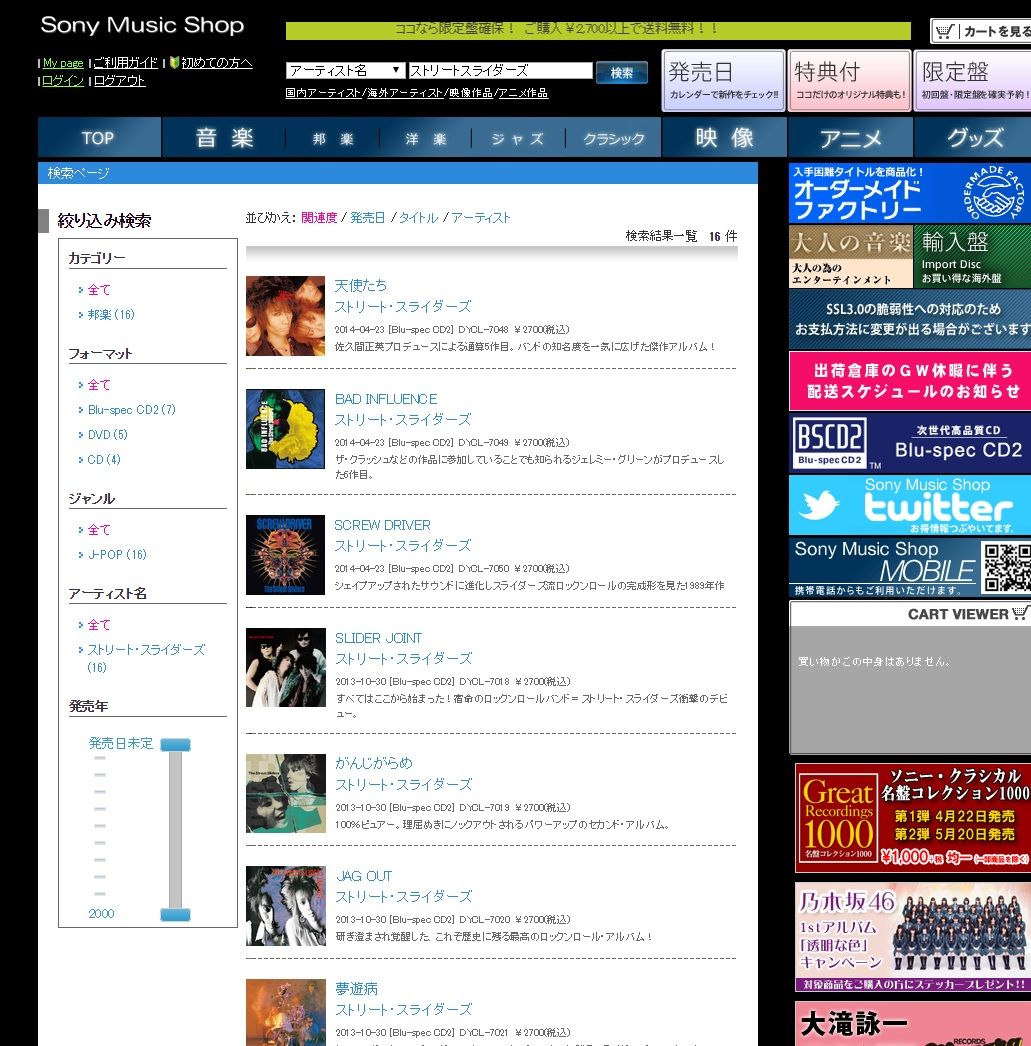Open the アニメ navigation tab
Image resolution: width=1031 pixels, height=1046 pixels.
point(850,137)
